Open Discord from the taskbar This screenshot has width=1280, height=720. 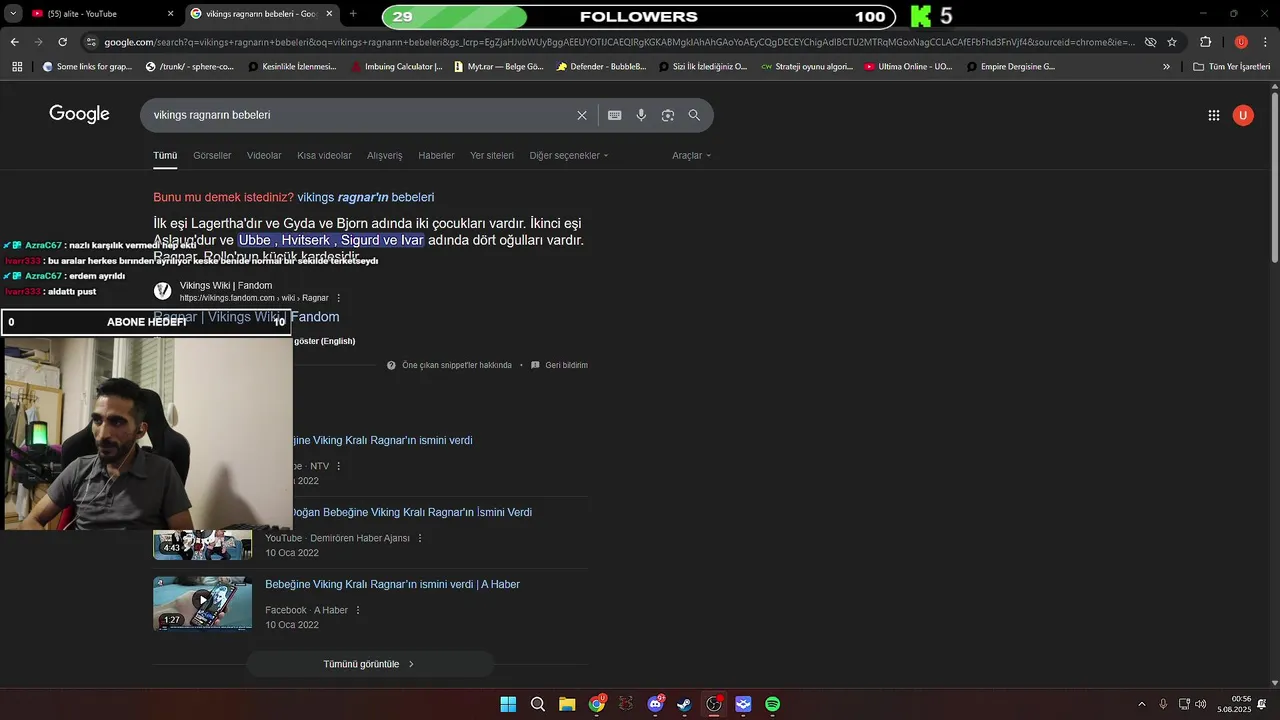click(656, 704)
